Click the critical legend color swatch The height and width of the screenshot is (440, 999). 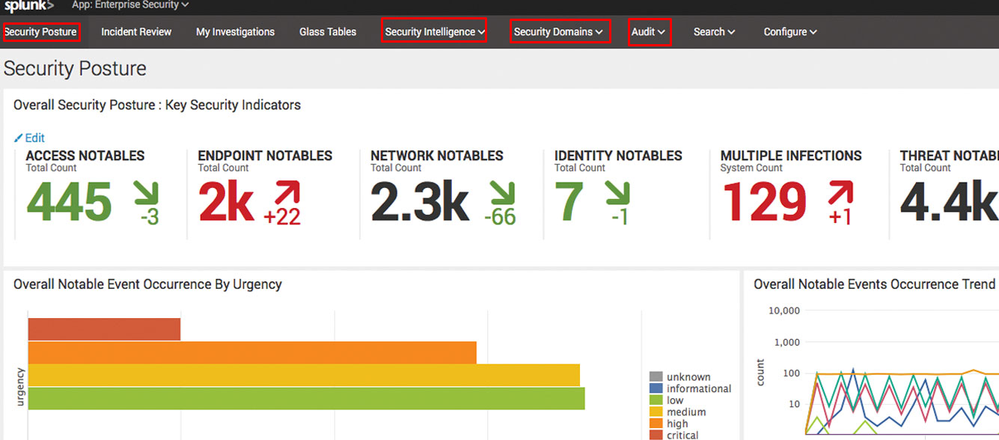pos(656,435)
